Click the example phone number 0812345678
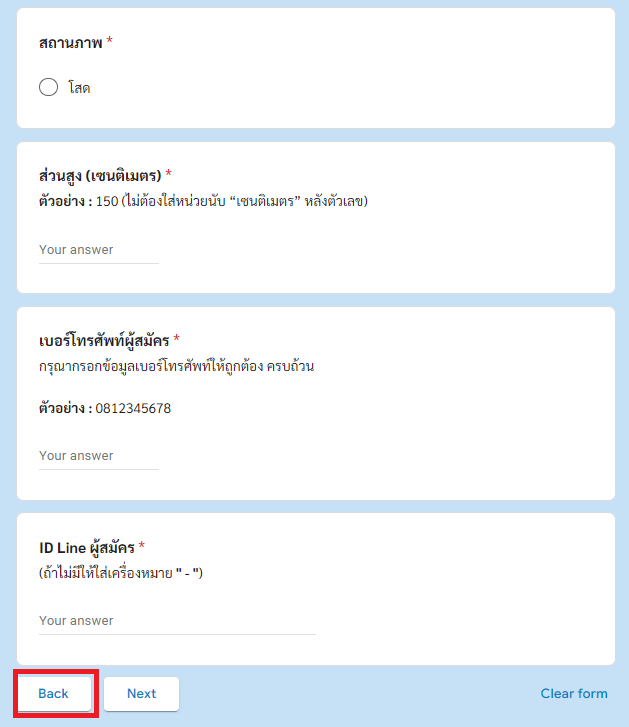 pos(133,408)
